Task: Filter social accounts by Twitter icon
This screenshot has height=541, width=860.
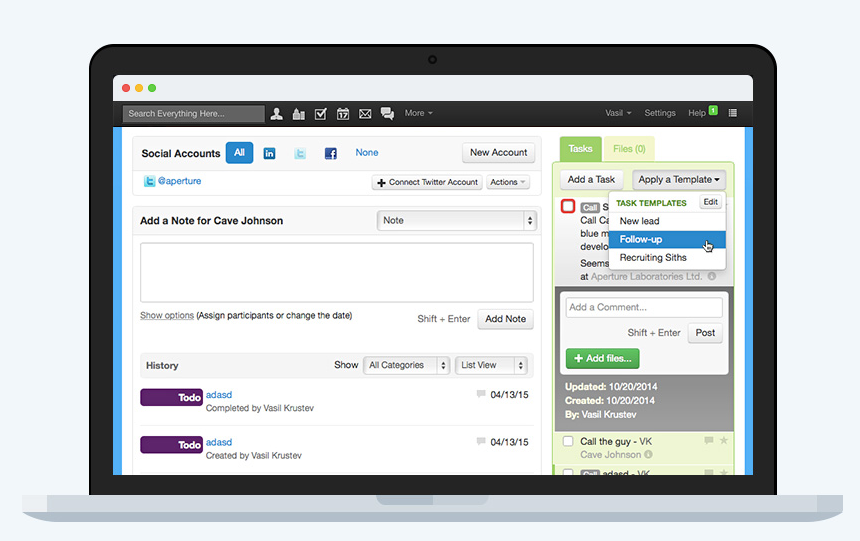Action: (299, 153)
